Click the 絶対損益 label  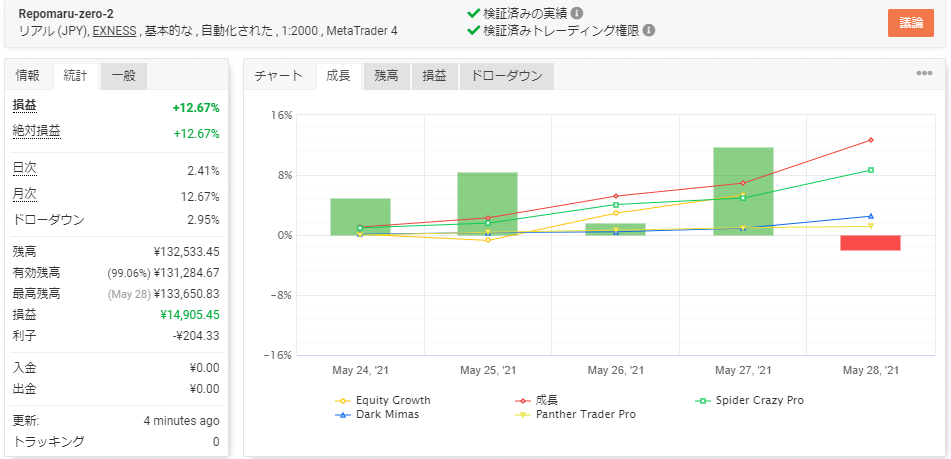(x=36, y=131)
